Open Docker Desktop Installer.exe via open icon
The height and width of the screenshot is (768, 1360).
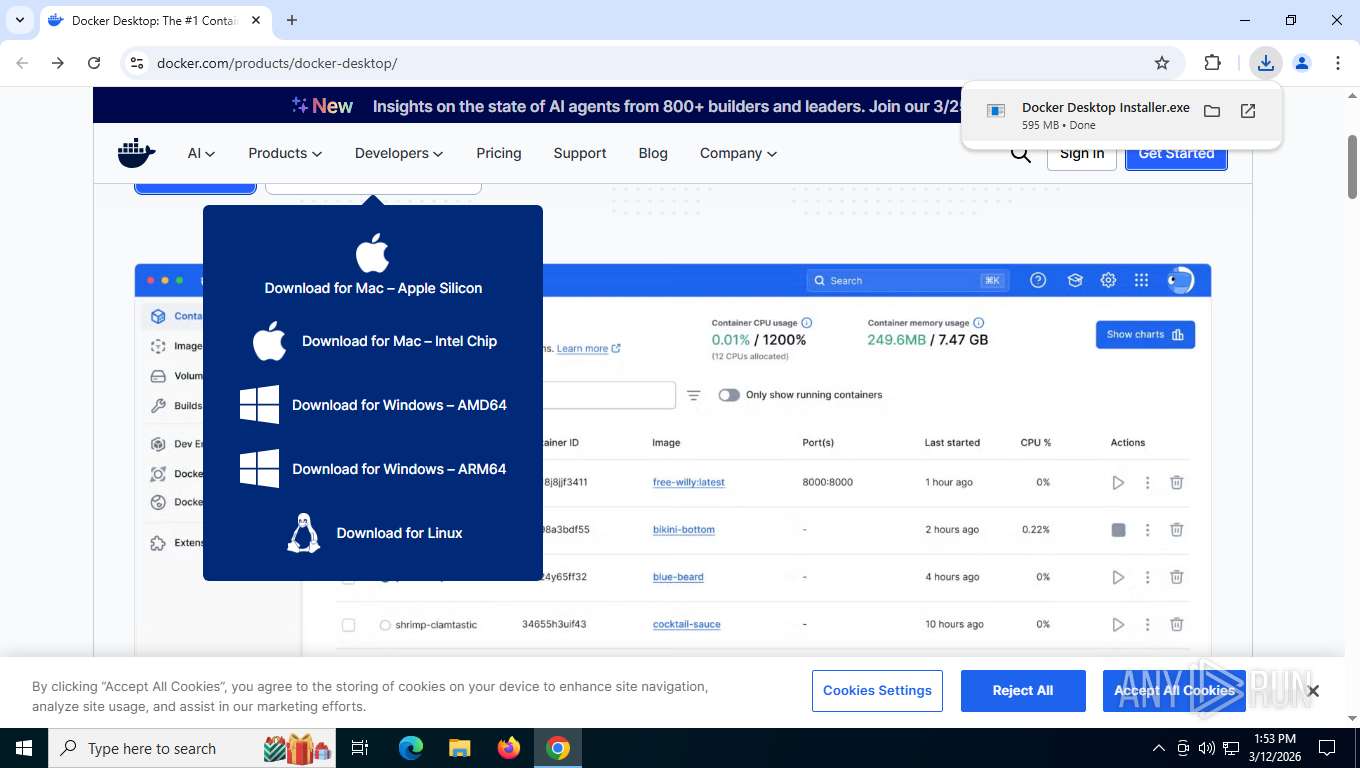(x=1248, y=111)
